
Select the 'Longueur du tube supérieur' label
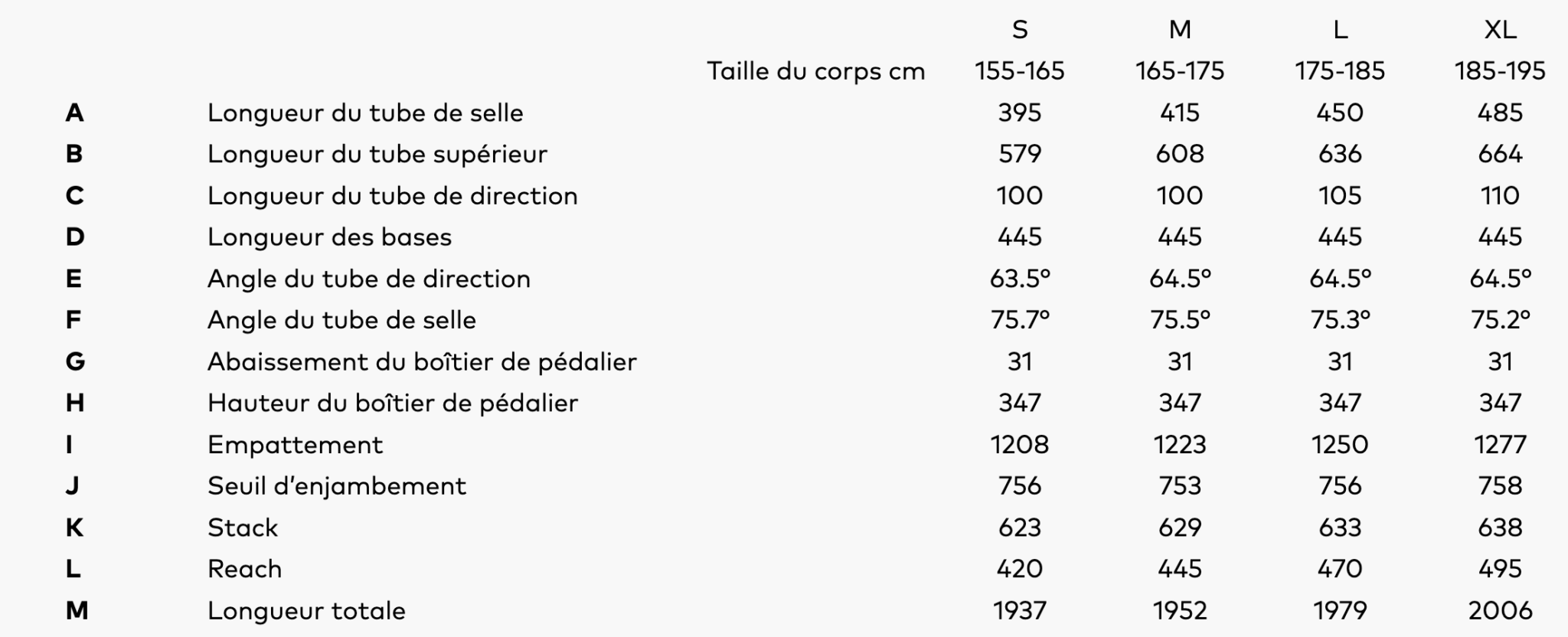377,155
